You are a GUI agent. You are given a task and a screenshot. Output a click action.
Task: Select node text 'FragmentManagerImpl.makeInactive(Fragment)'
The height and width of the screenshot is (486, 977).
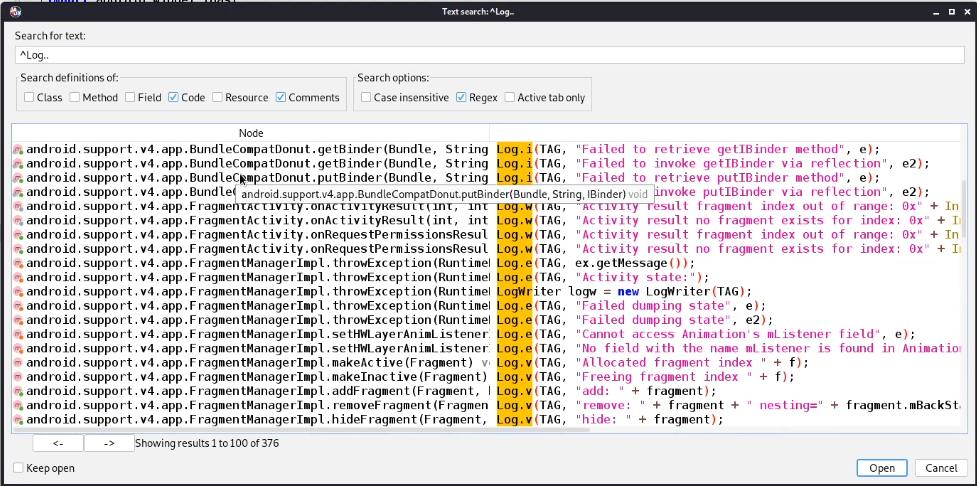coord(338,377)
